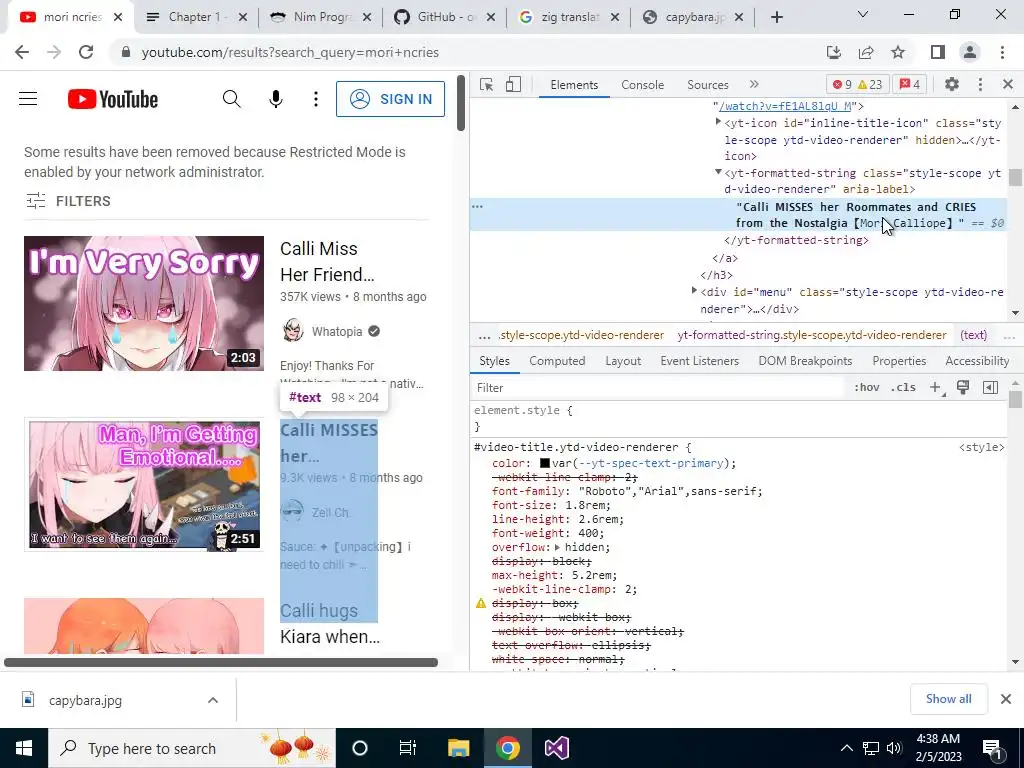The width and height of the screenshot is (1024, 768).
Task: Open the Layout pane tab
Action: coord(623,361)
